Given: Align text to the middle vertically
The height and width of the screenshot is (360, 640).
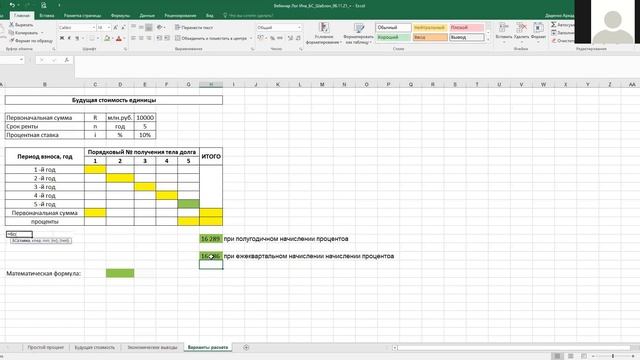Looking at the screenshot, I should (x=141, y=27).
